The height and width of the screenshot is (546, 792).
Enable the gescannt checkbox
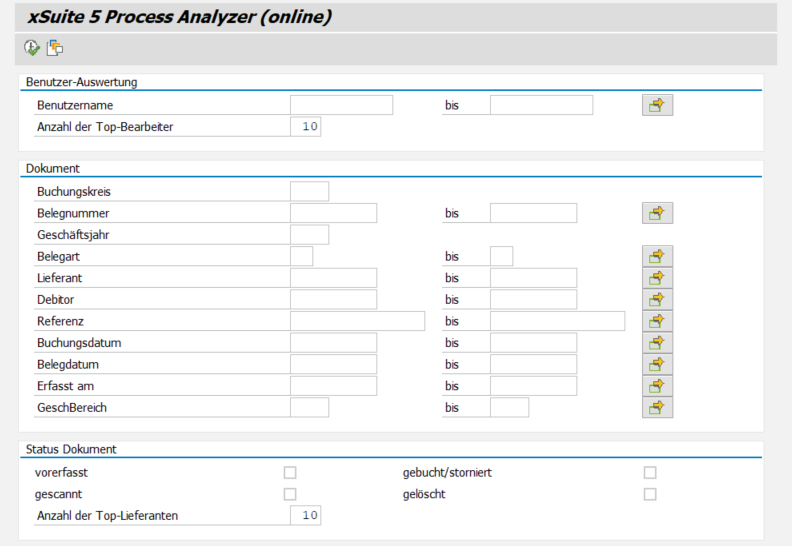[290, 494]
